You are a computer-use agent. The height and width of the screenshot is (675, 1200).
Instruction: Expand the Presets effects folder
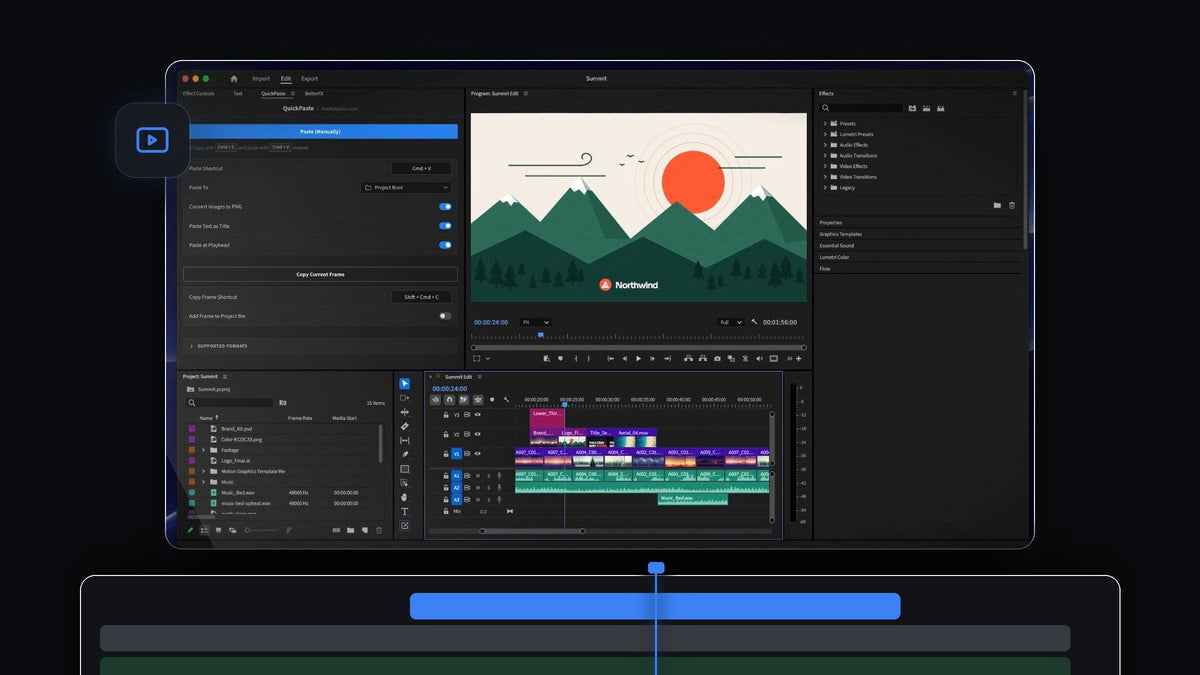pyautogui.click(x=825, y=124)
